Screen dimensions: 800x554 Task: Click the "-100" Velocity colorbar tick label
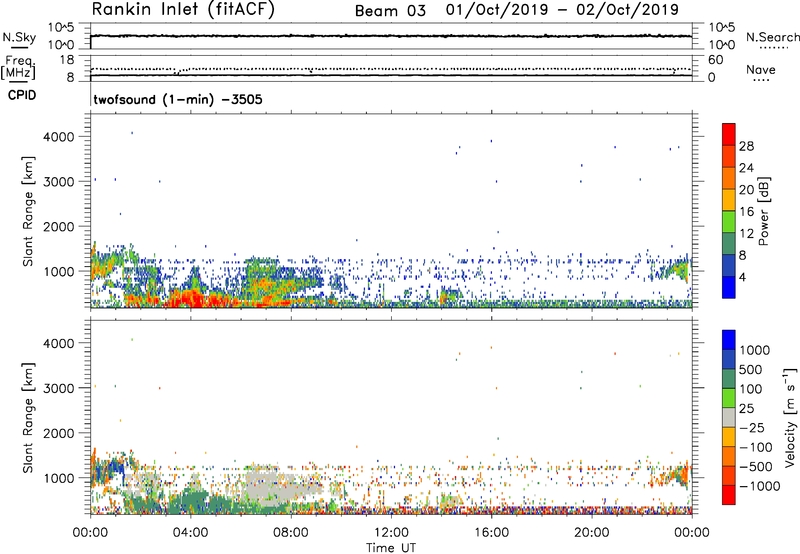(x=756, y=447)
